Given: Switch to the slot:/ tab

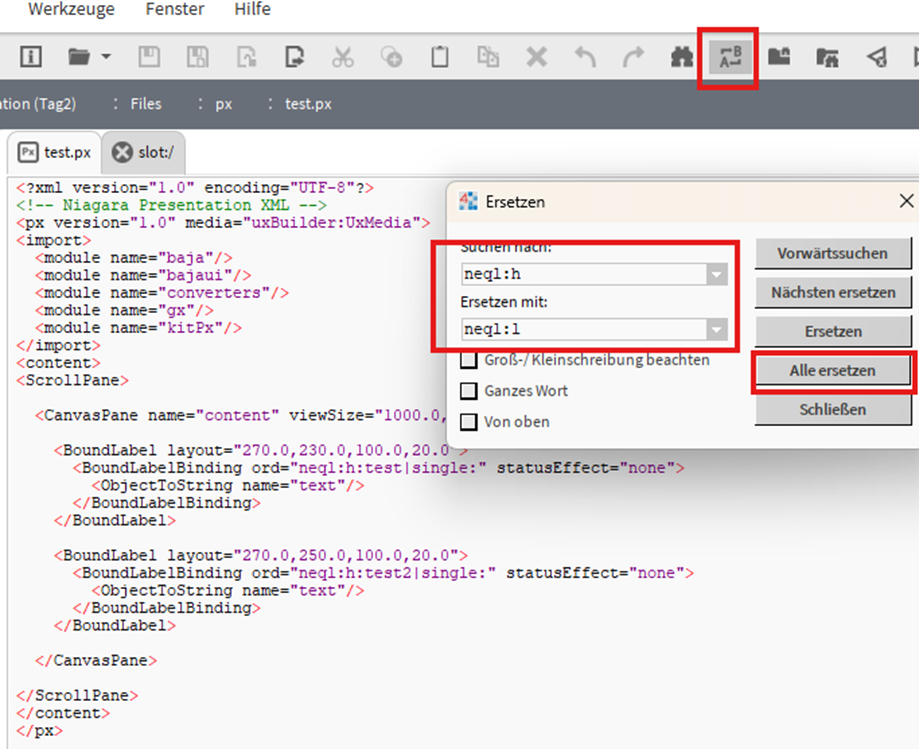Looking at the screenshot, I should (144, 152).
